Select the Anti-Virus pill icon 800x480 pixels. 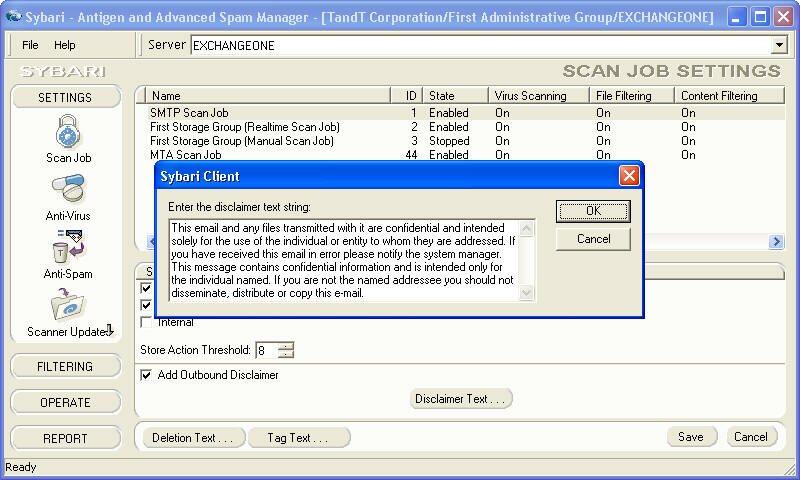[x=68, y=190]
